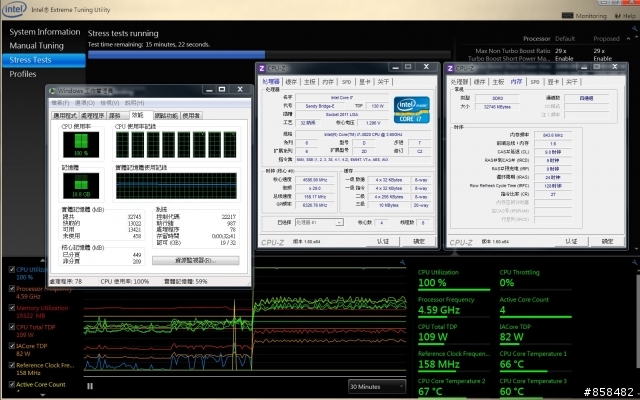Click the Intel logo in the title bar
Screen dimensions: 640x400
click(14, 9)
